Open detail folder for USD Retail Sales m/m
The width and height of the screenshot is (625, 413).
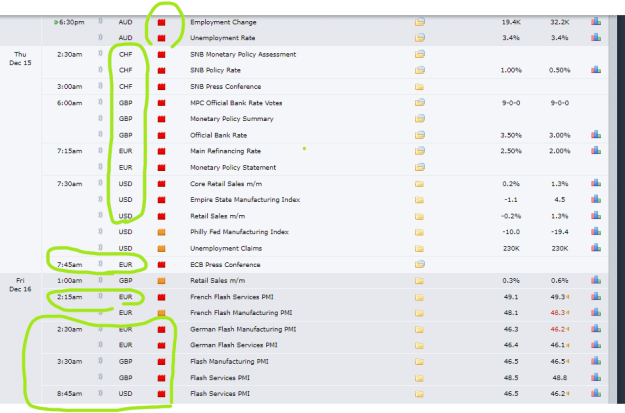click(419, 216)
